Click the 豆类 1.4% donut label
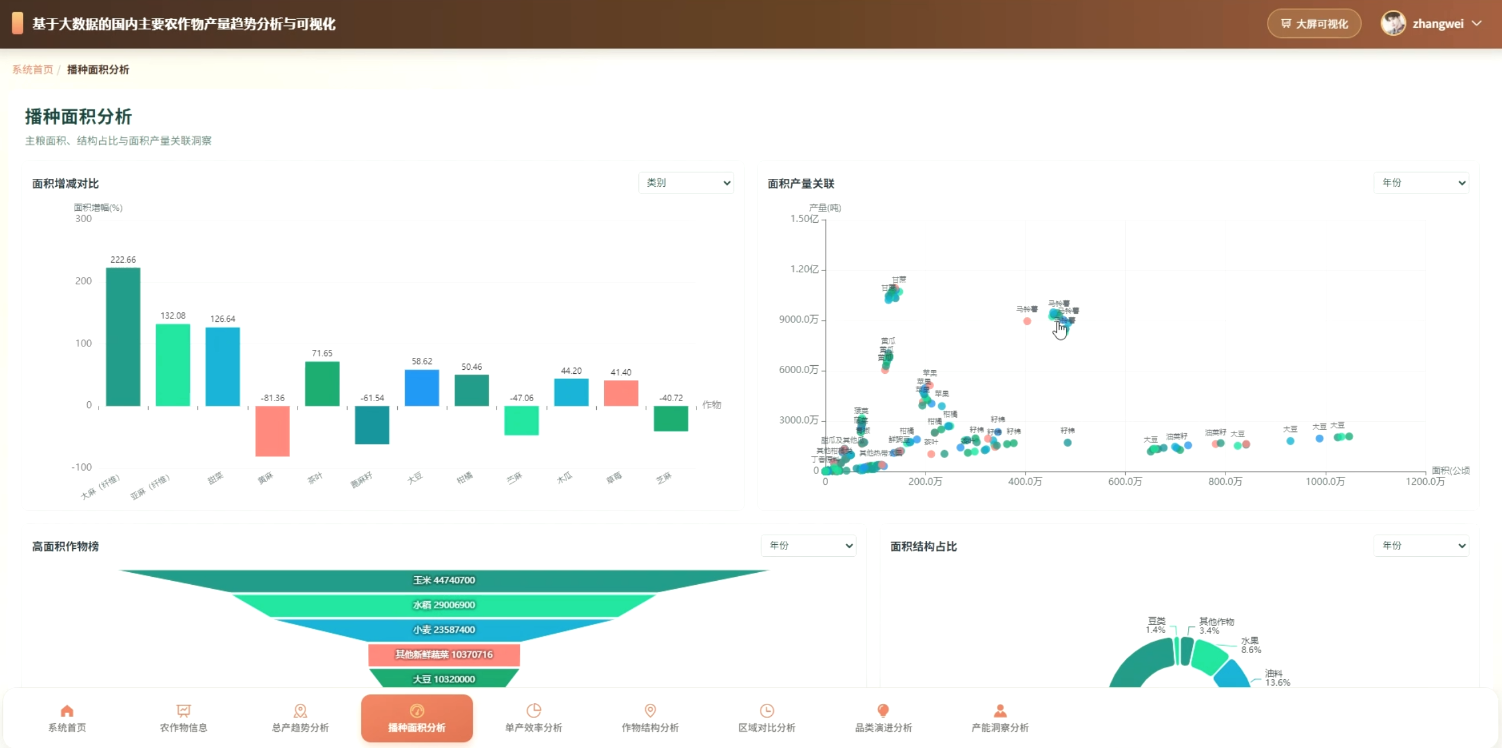This screenshot has width=1502, height=748. [x=1156, y=625]
